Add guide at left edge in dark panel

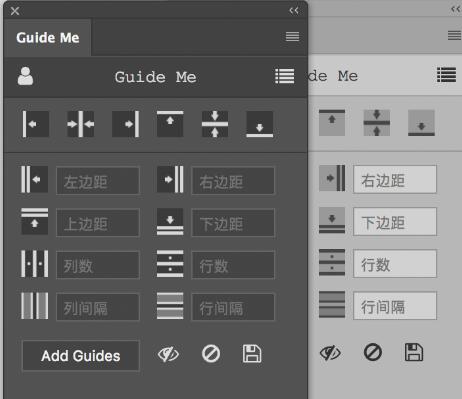36,124
